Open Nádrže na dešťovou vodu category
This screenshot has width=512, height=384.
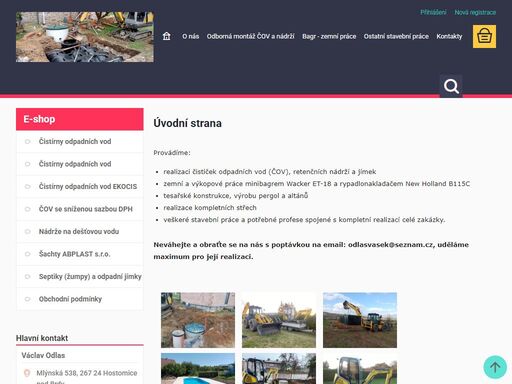pyautogui.click(x=80, y=231)
